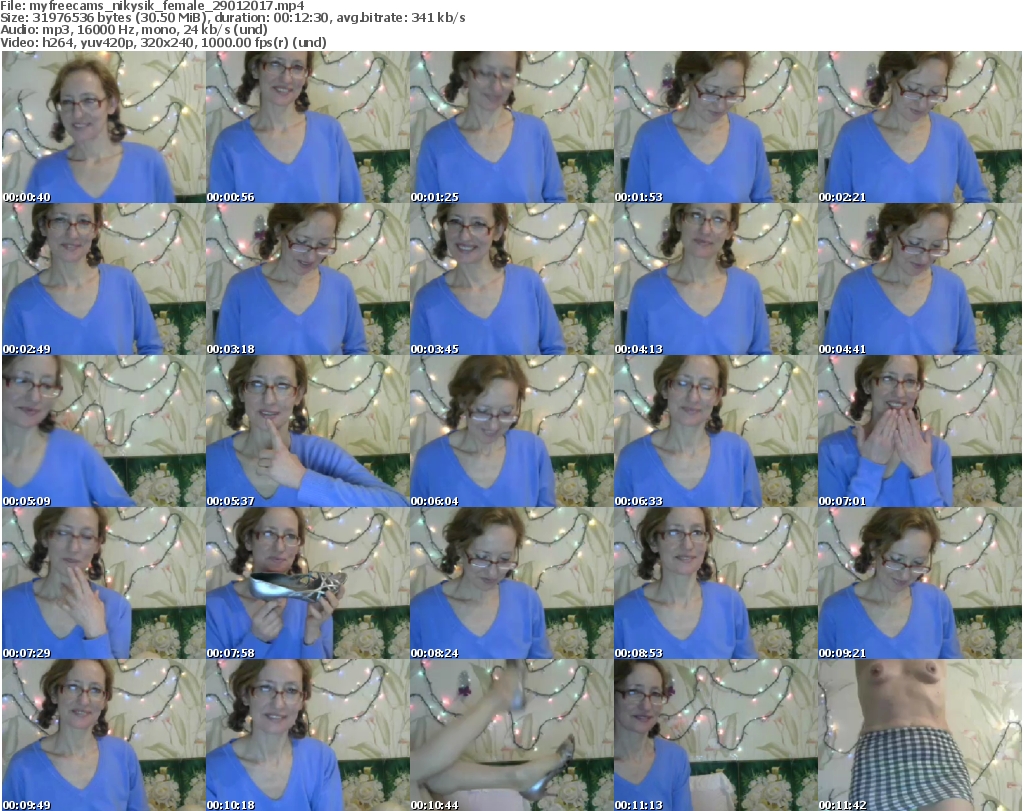This screenshot has width=1024, height=811.
Task: Select the thumbnail stamped 00:11:13
Action: tap(716, 735)
